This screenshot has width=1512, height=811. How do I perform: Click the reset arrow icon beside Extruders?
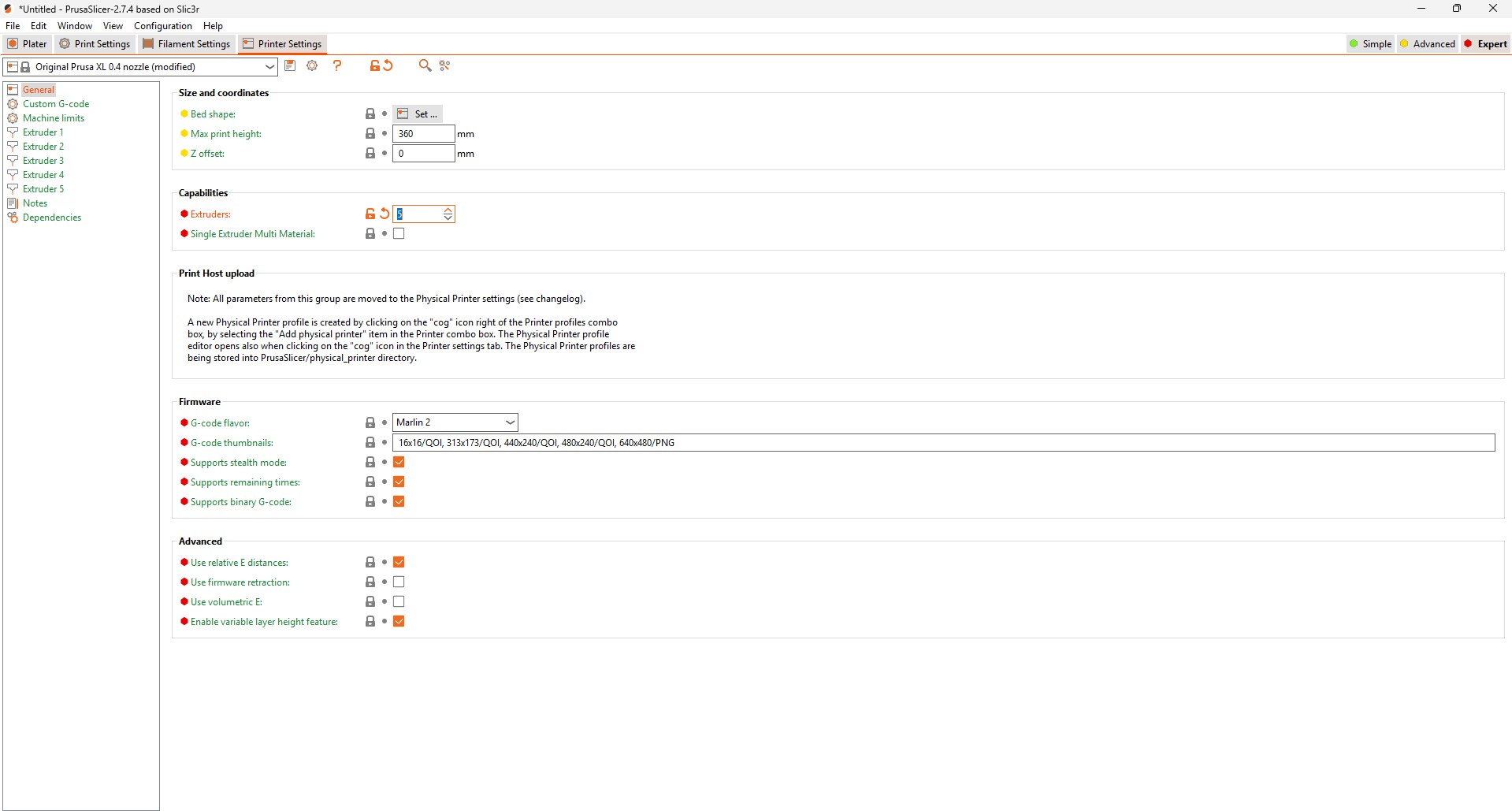pyautogui.click(x=385, y=214)
